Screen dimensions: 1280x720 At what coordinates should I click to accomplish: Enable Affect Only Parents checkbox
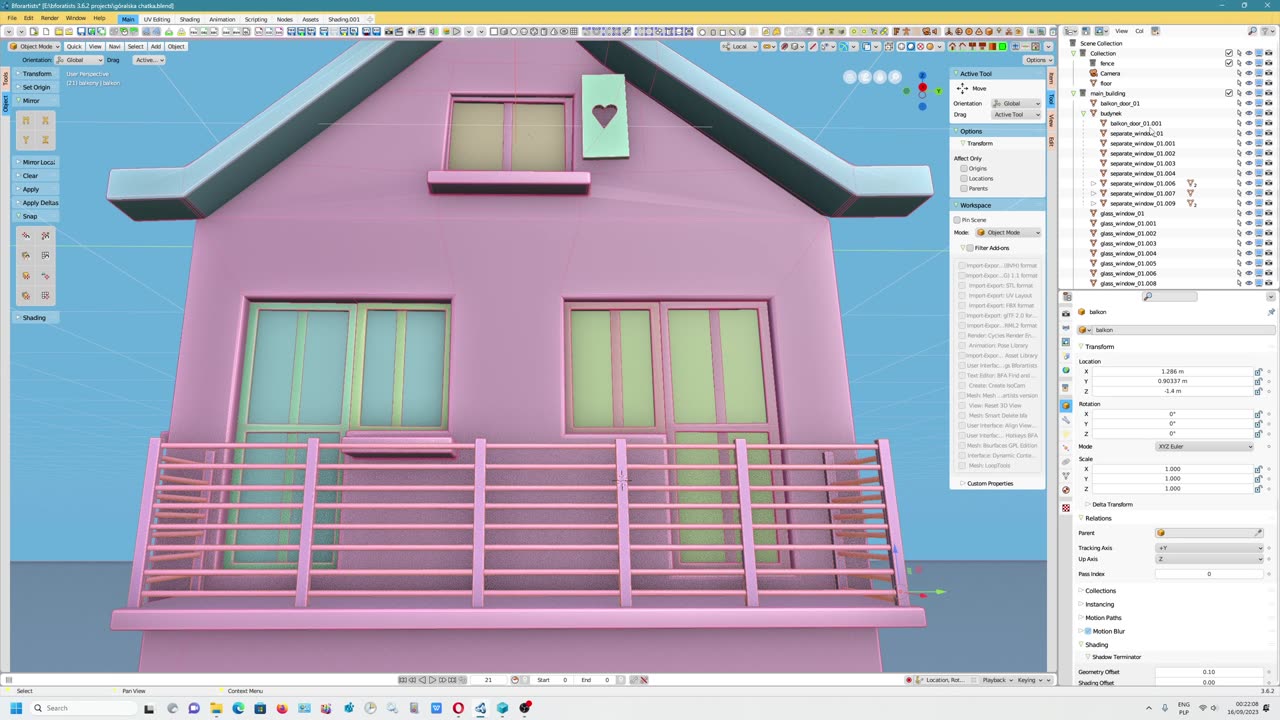[x=964, y=188]
